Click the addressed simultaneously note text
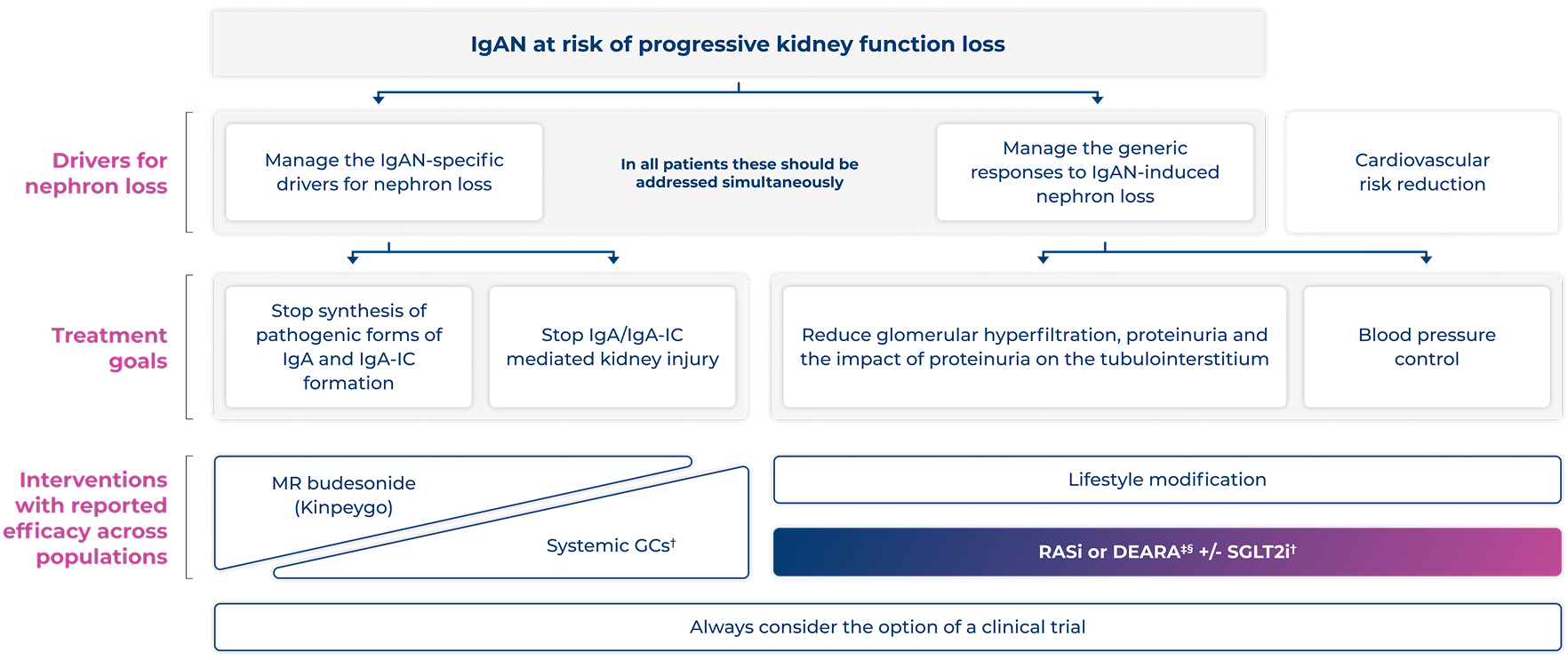Image resolution: width=1568 pixels, height=660 pixels. pos(739,173)
